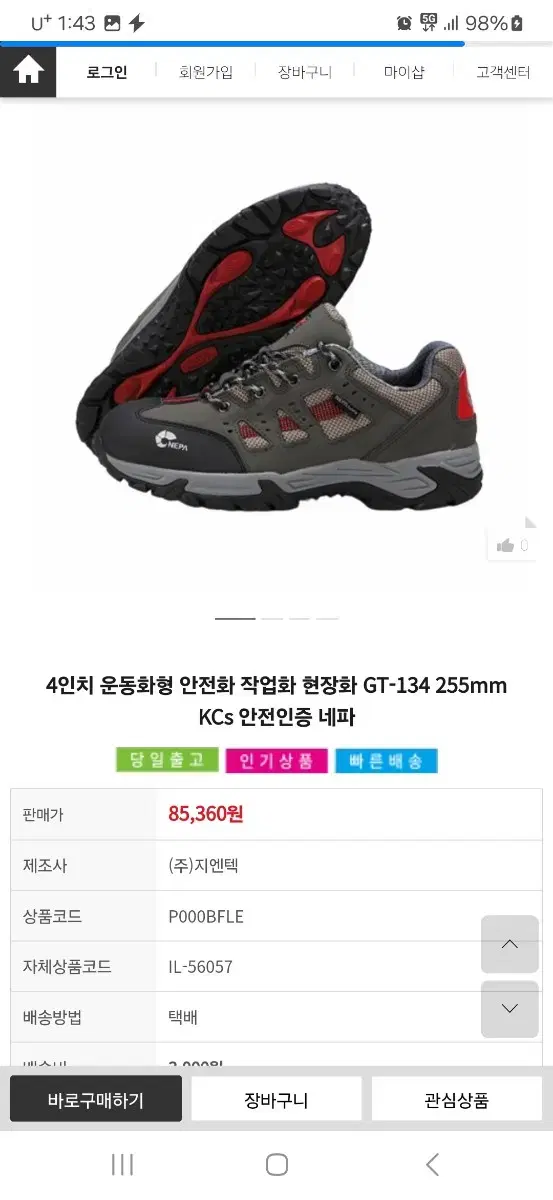
Task: Open the 로그인 menu item
Action: point(107,72)
